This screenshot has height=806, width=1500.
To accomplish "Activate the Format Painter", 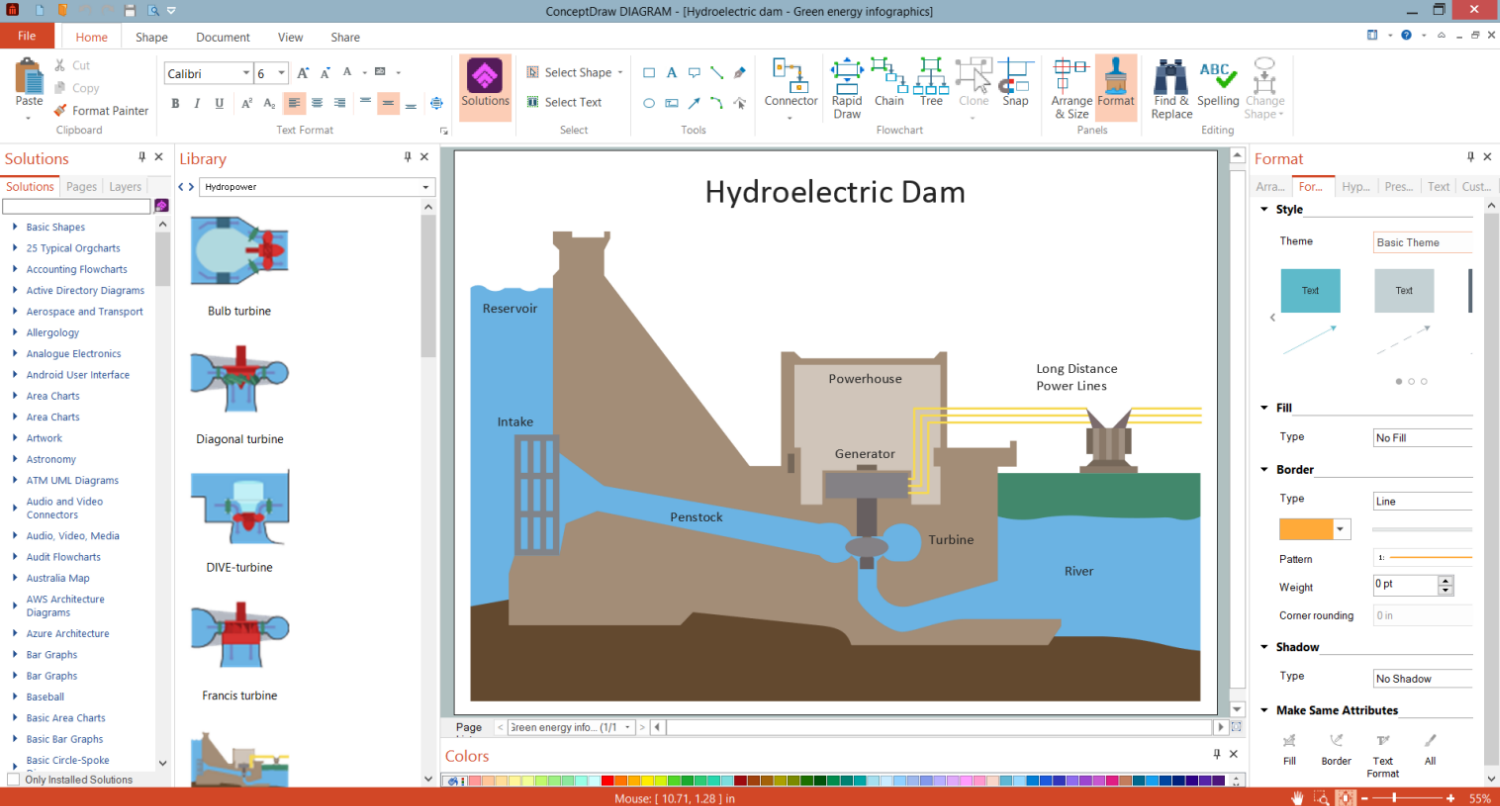I will (101, 111).
